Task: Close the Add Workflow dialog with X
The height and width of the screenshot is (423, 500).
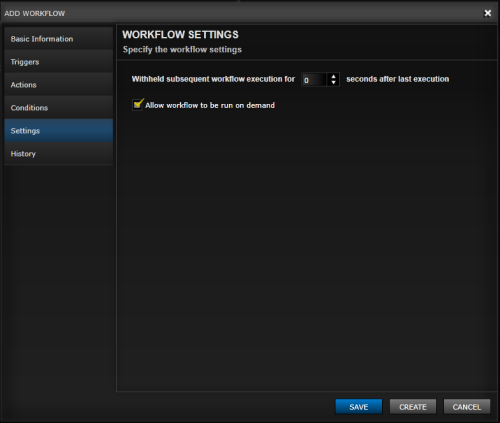Action: click(x=488, y=13)
